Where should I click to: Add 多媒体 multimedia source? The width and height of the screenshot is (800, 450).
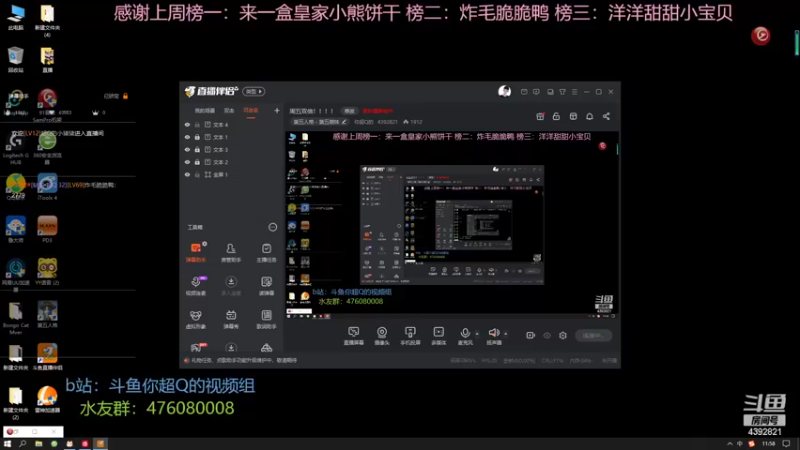click(x=438, y=336)
